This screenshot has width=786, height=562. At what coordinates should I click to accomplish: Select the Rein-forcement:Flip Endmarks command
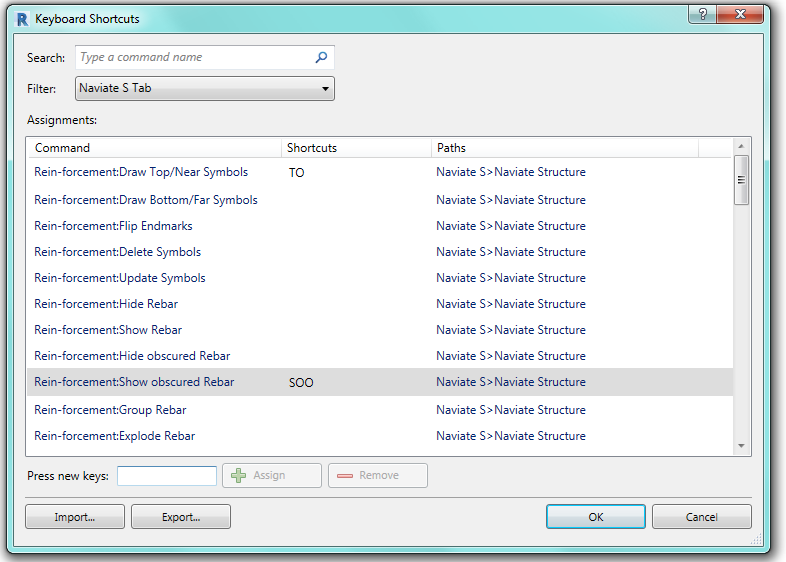(113, 226)
